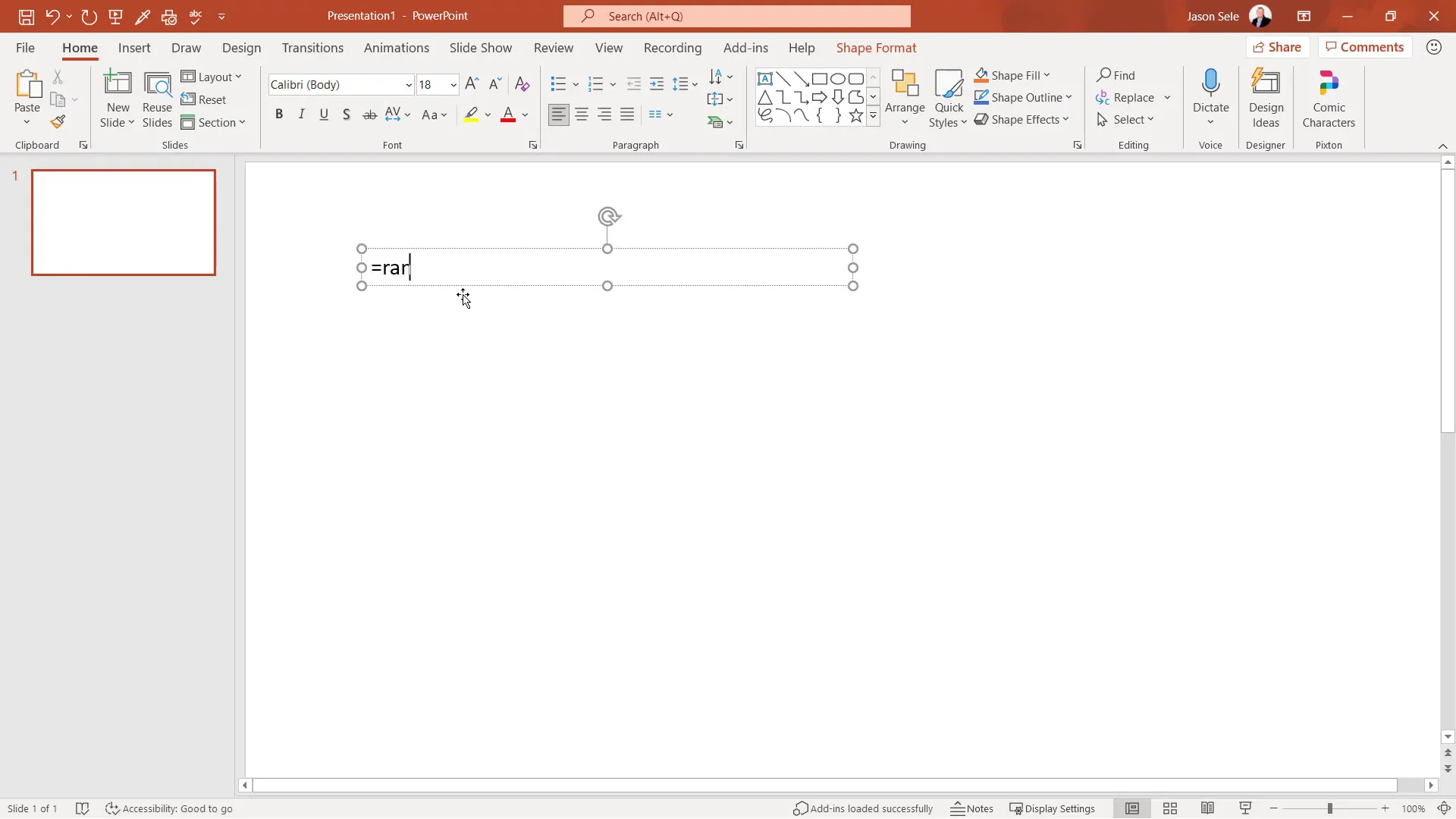Toggle Bold formatting
Viewport: 1456px width, 819px height.
pyautogui.click(x=279, y=115)
